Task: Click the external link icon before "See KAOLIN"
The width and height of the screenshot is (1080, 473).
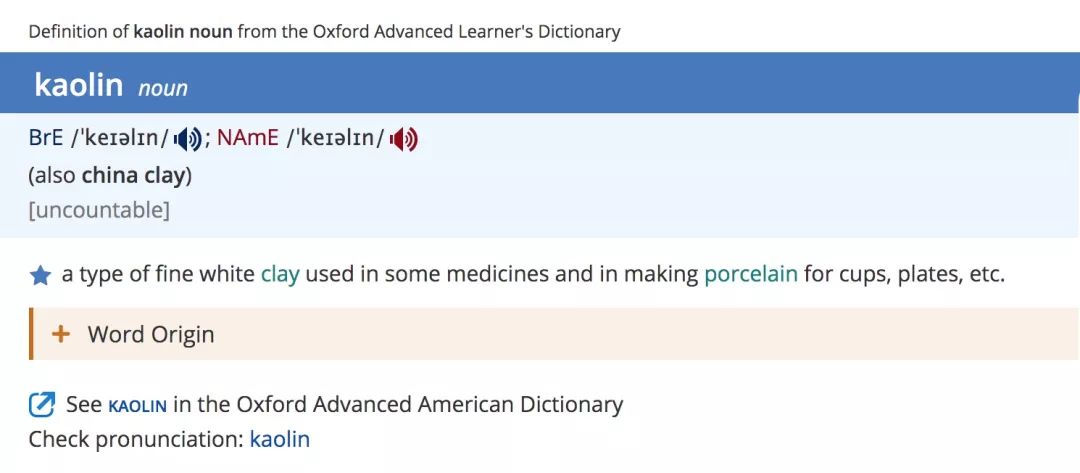Action: click(x=42, y=405)
